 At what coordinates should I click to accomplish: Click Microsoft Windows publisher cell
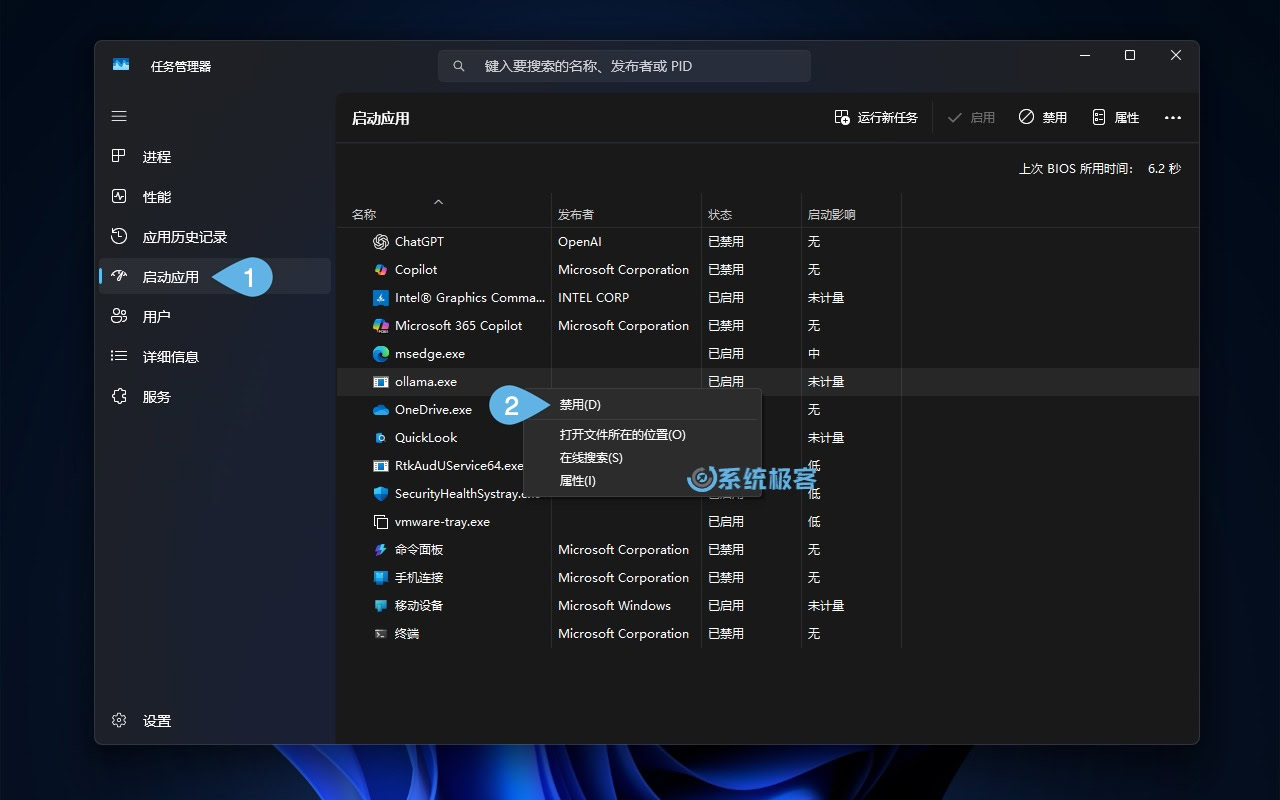(614, 606)
